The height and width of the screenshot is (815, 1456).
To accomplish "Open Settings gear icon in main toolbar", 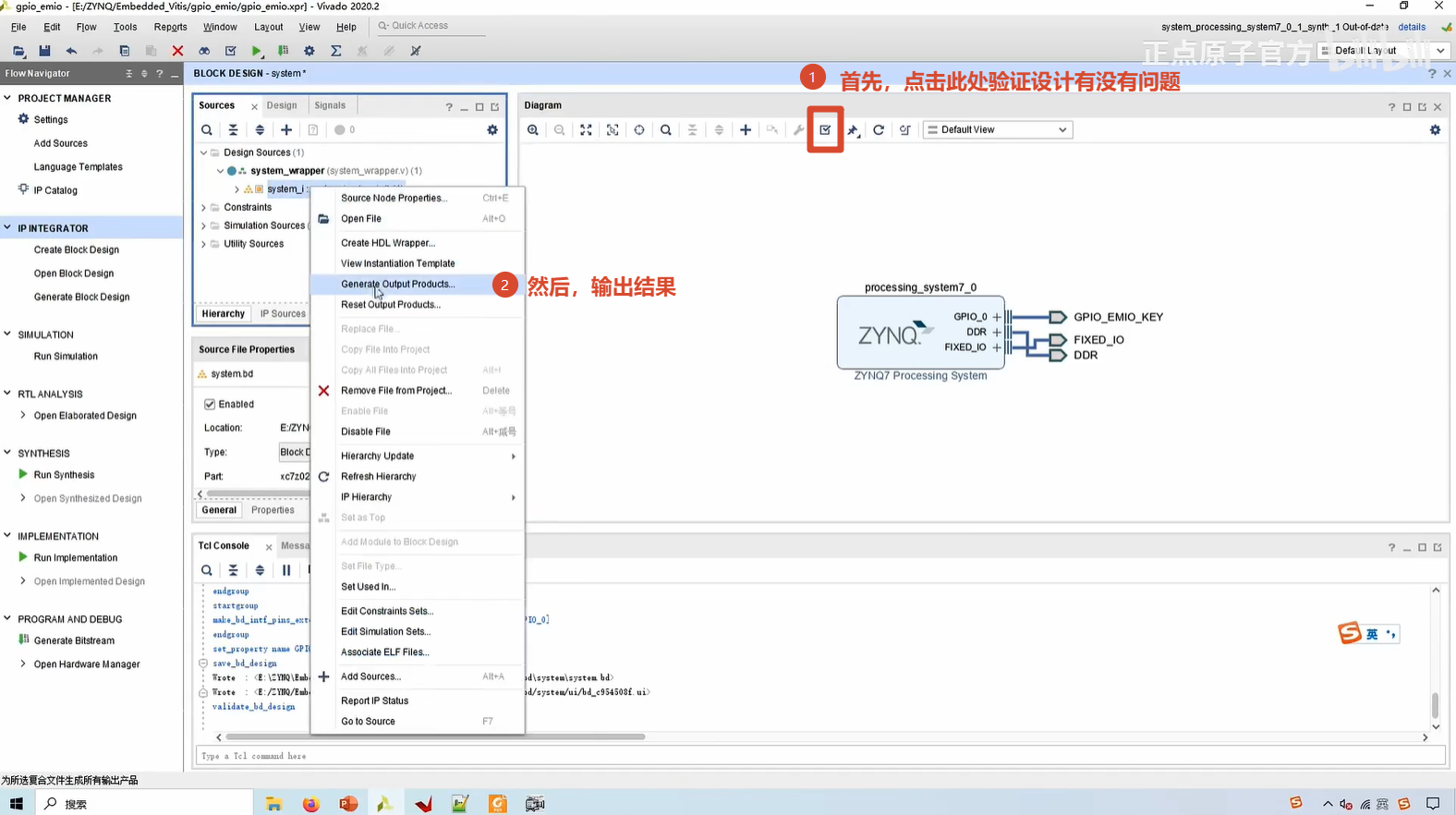I will pos(309,51).
